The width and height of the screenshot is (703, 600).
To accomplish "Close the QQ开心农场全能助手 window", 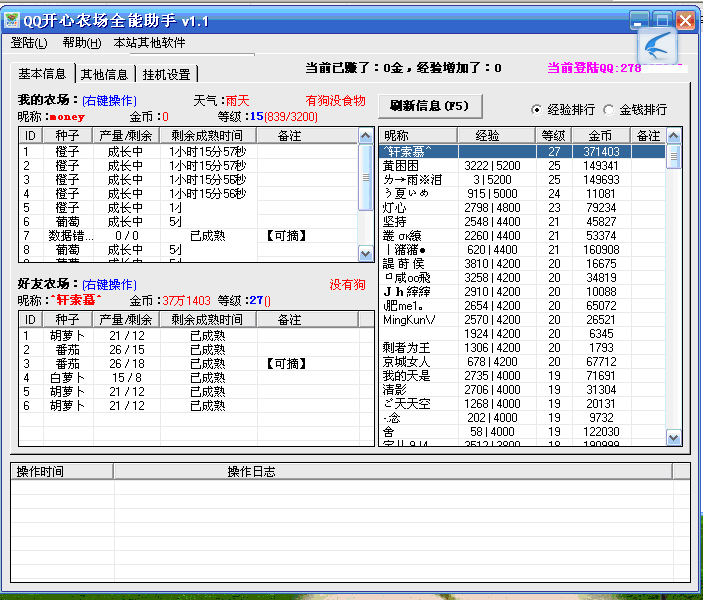I will coord(686,20).
